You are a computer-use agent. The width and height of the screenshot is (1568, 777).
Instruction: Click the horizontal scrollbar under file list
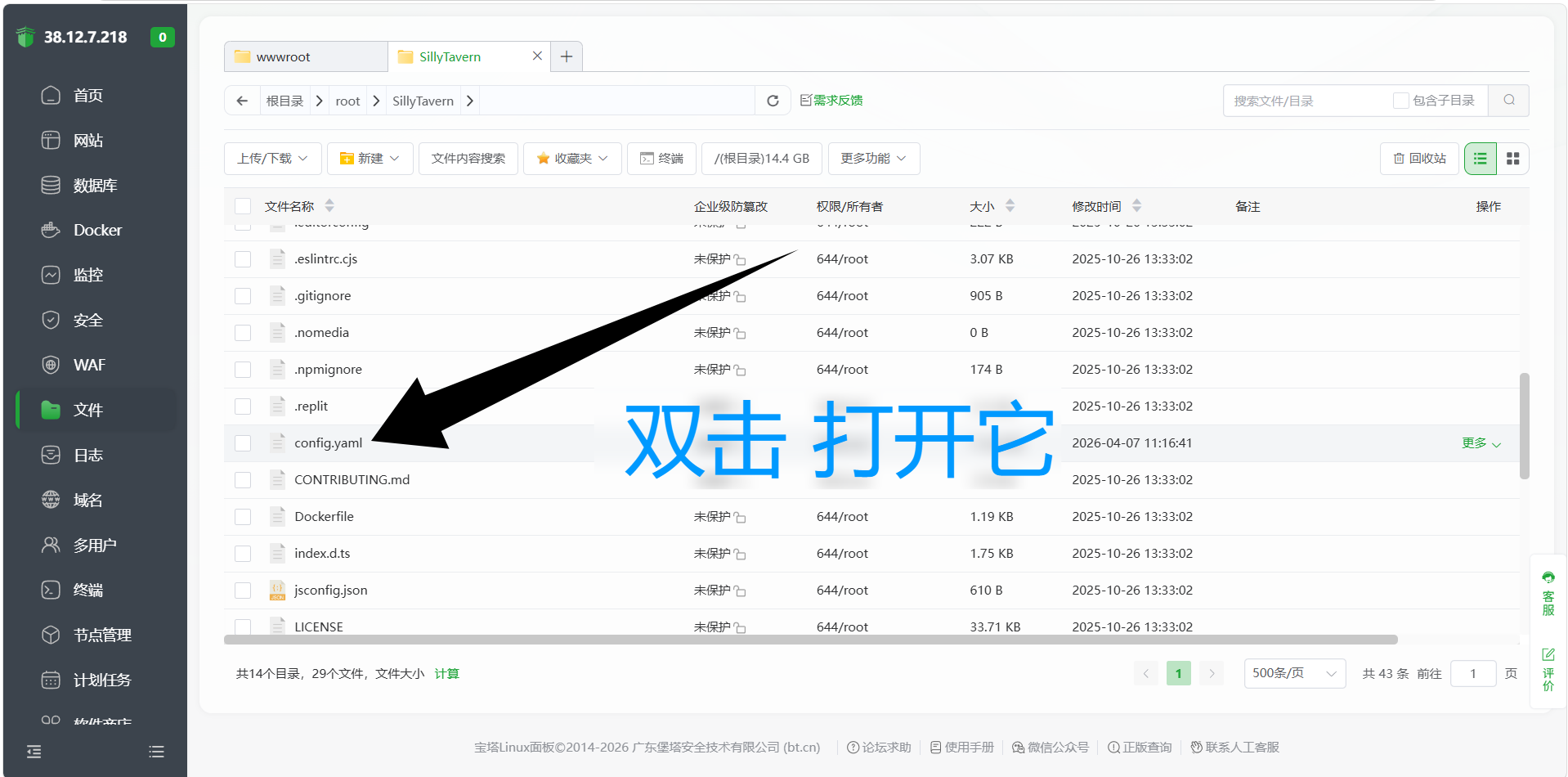pyautogui.click(x=809, y=640)
